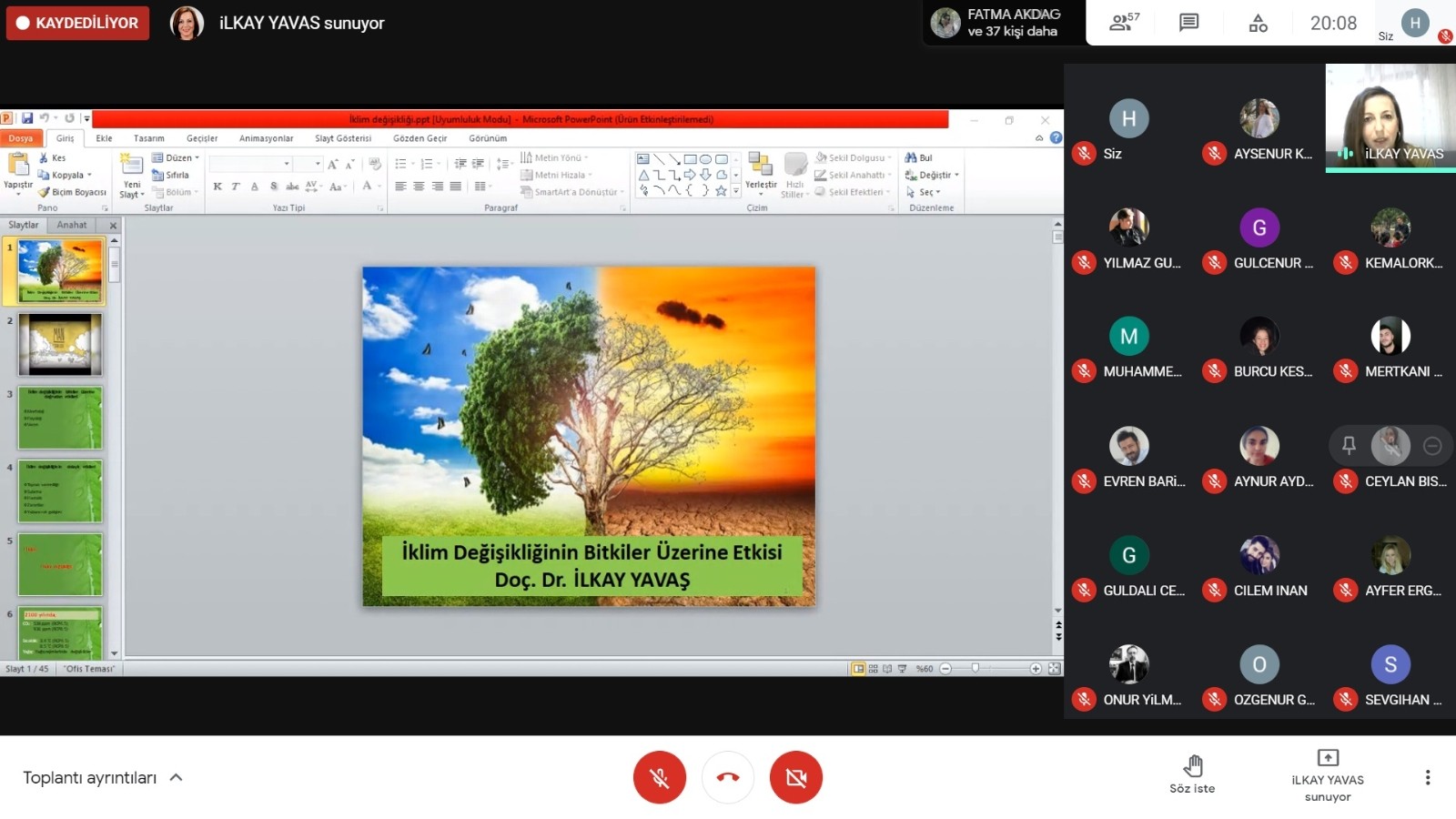Select the star shape in the Çizim gallery

pyautogui.click(x=721, y=190)
